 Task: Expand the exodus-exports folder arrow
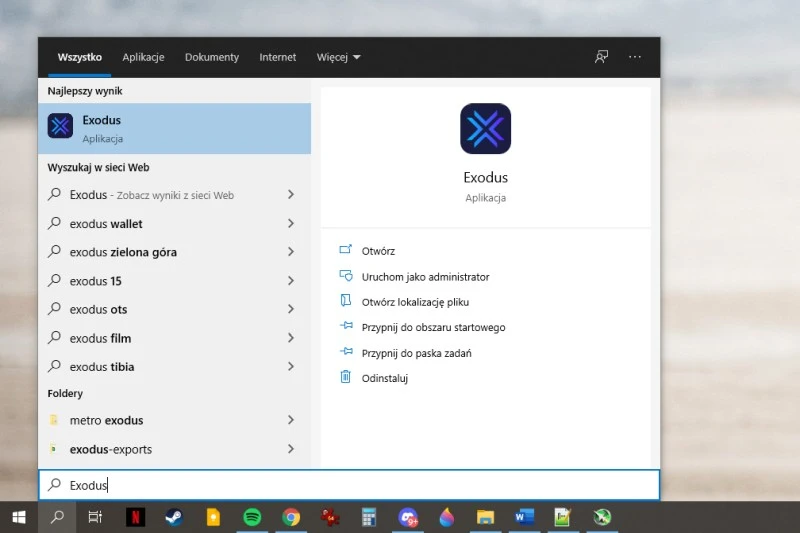tap(291, 449)
